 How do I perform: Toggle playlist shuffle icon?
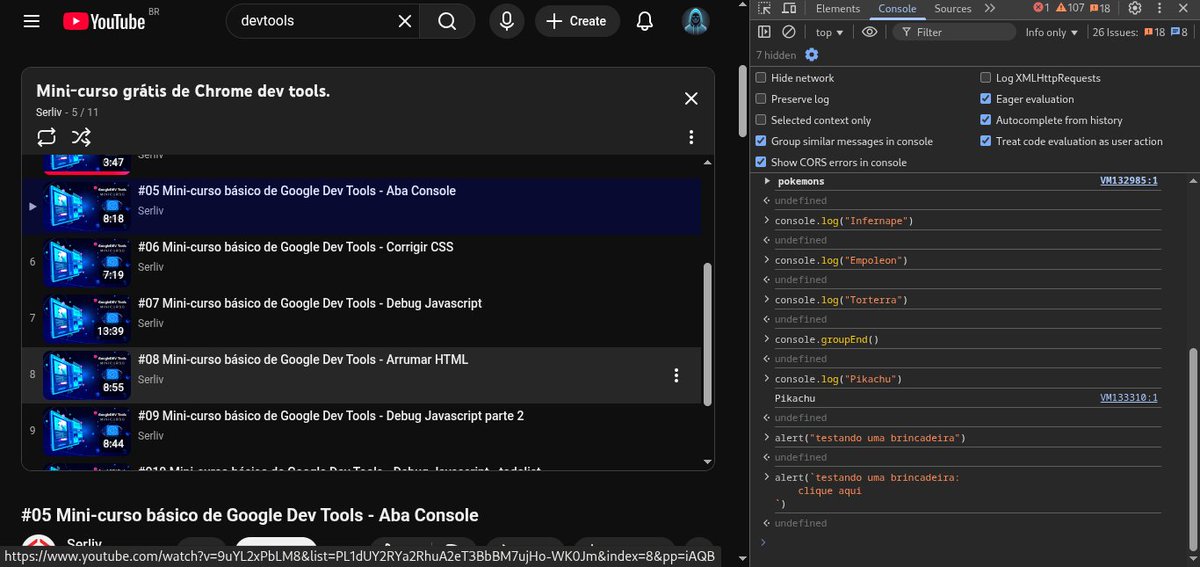point(81,137)
